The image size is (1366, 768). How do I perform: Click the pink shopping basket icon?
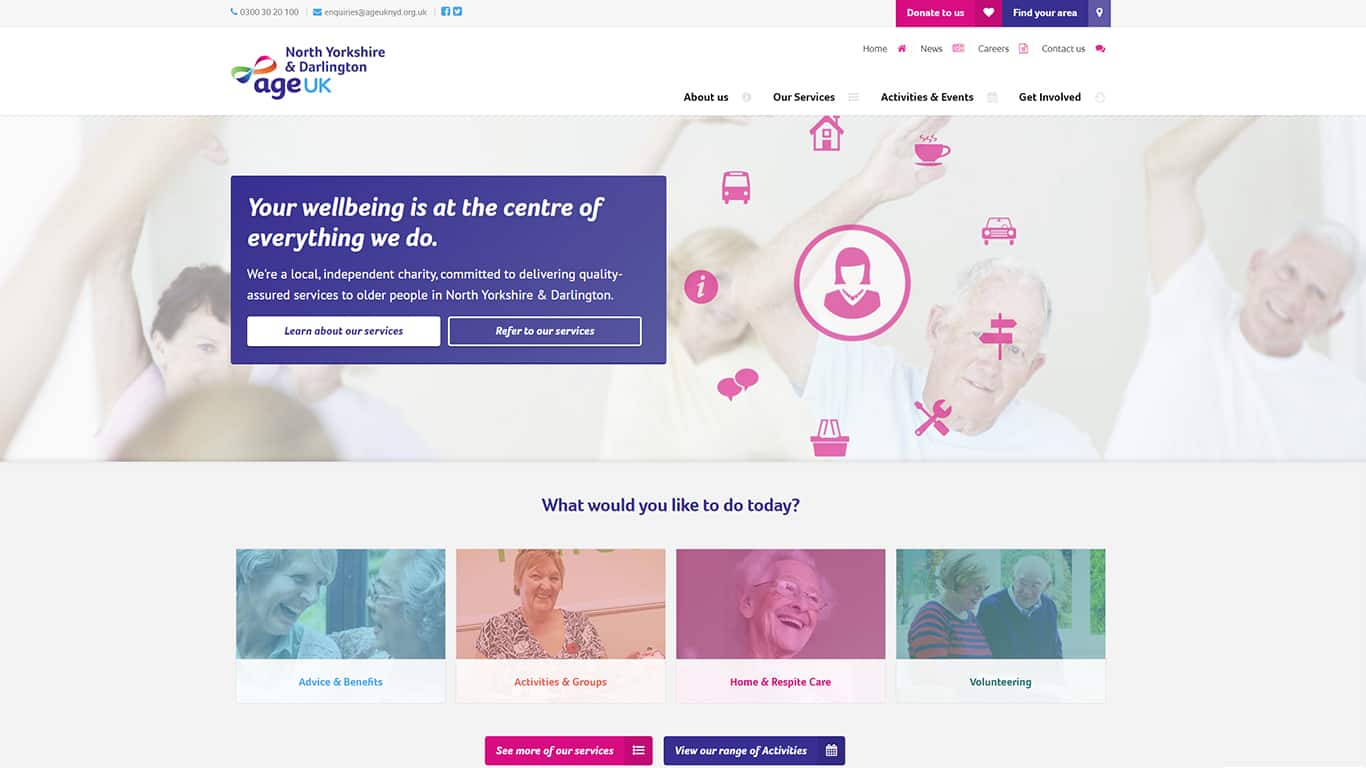pos(830,438)
